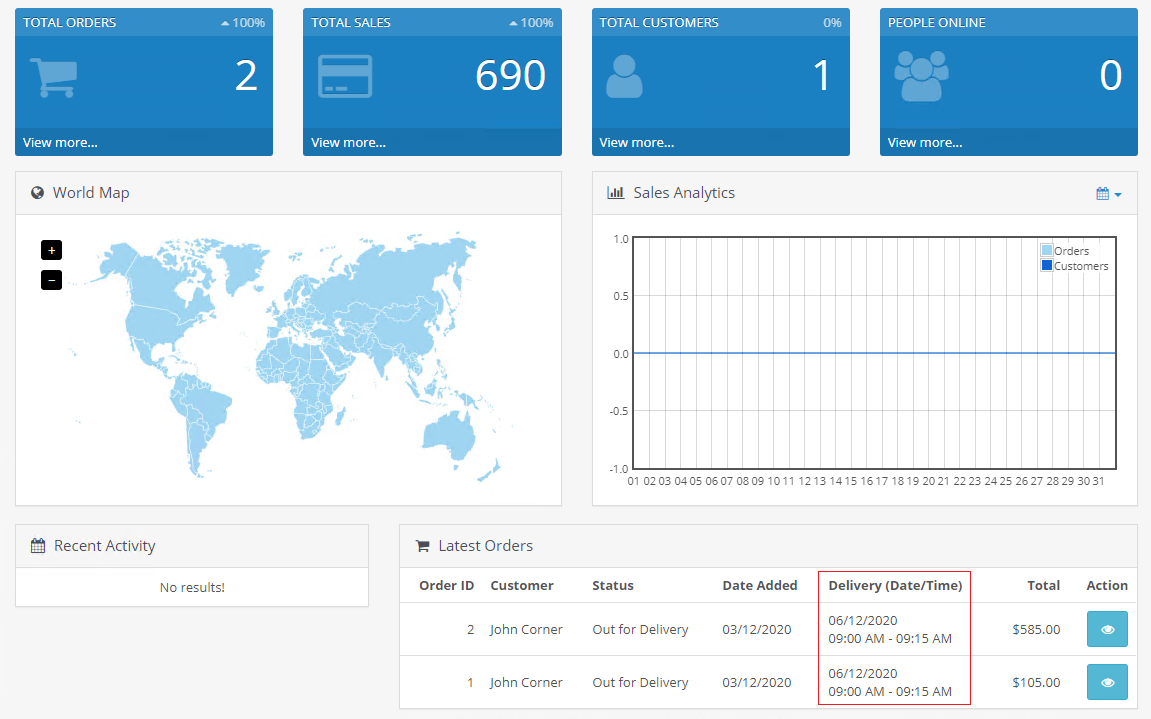Click the globe icon beside World Map
The image size is (1151, 719).
point(37,193)
